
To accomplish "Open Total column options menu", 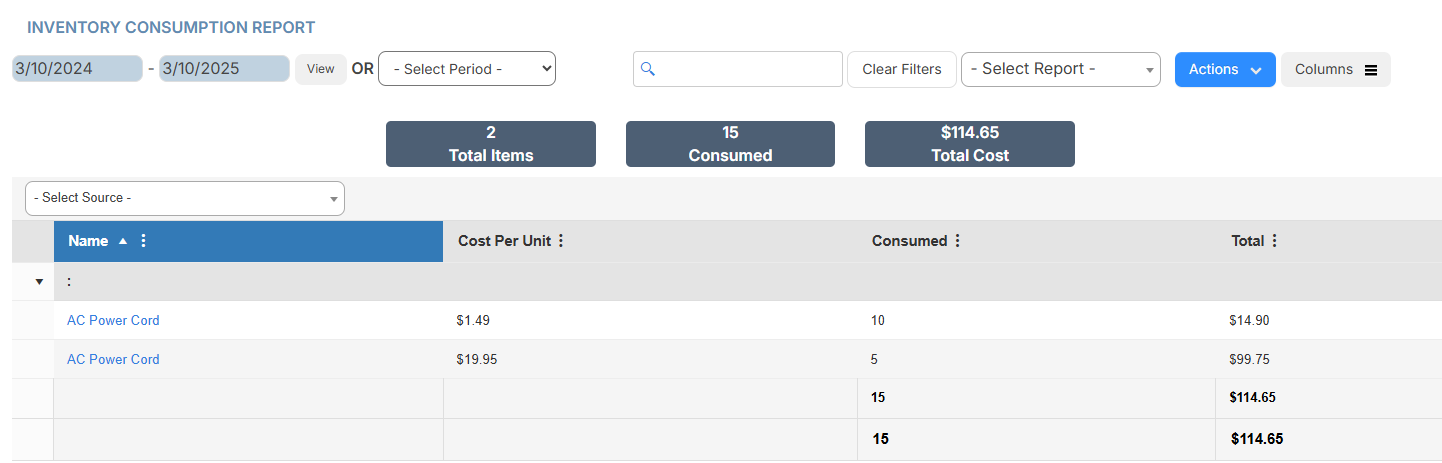I will click(x=1274, y=241).
